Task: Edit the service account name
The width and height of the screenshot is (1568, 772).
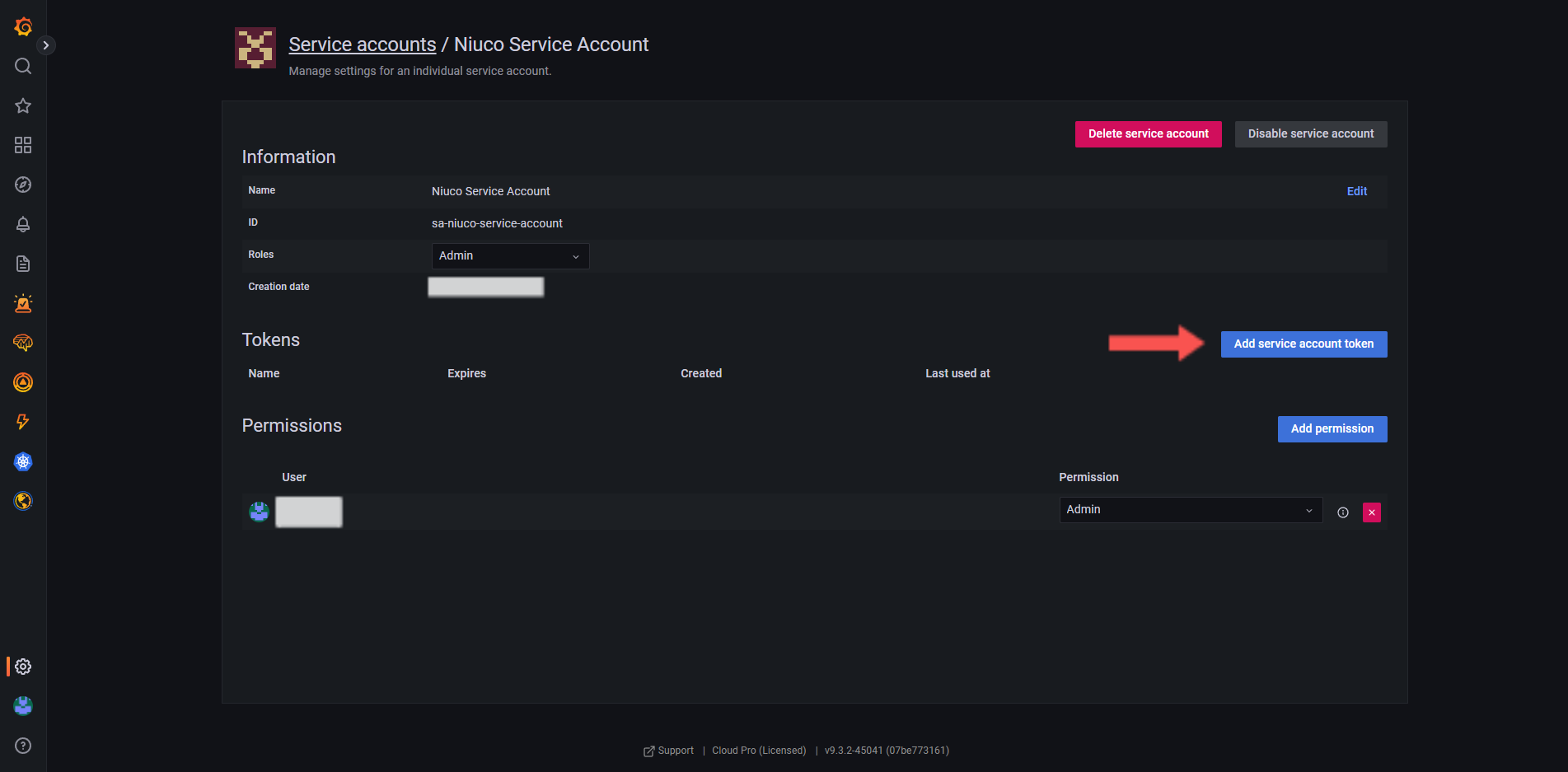Action: click(x=1356, y=191)
